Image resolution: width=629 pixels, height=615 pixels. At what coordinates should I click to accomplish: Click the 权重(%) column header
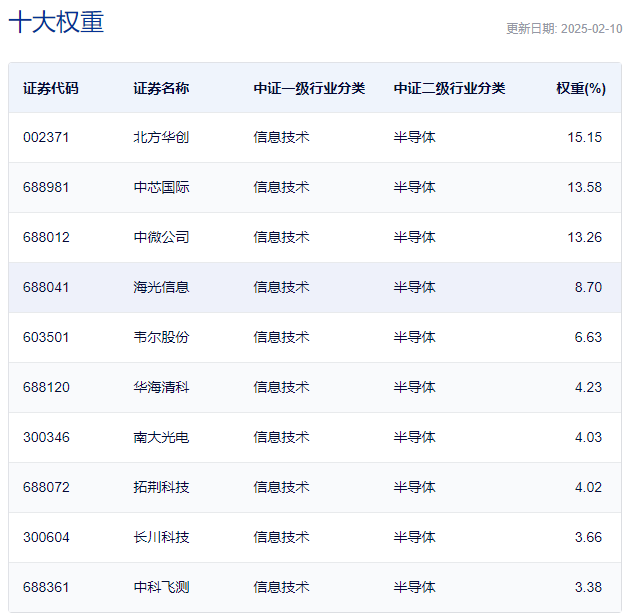coord(581,88)
